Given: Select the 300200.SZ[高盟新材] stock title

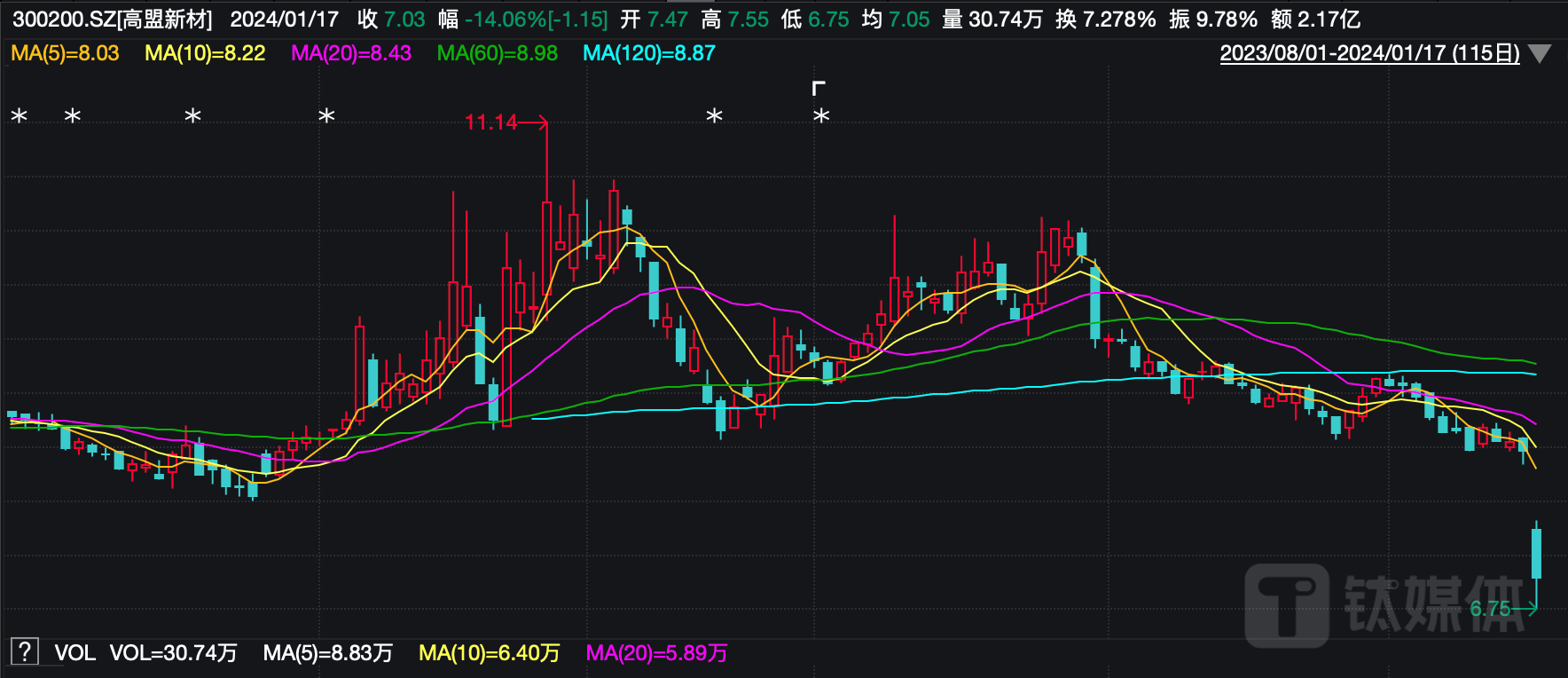Looking at the screenshot, I should click(x=113, y=20).
